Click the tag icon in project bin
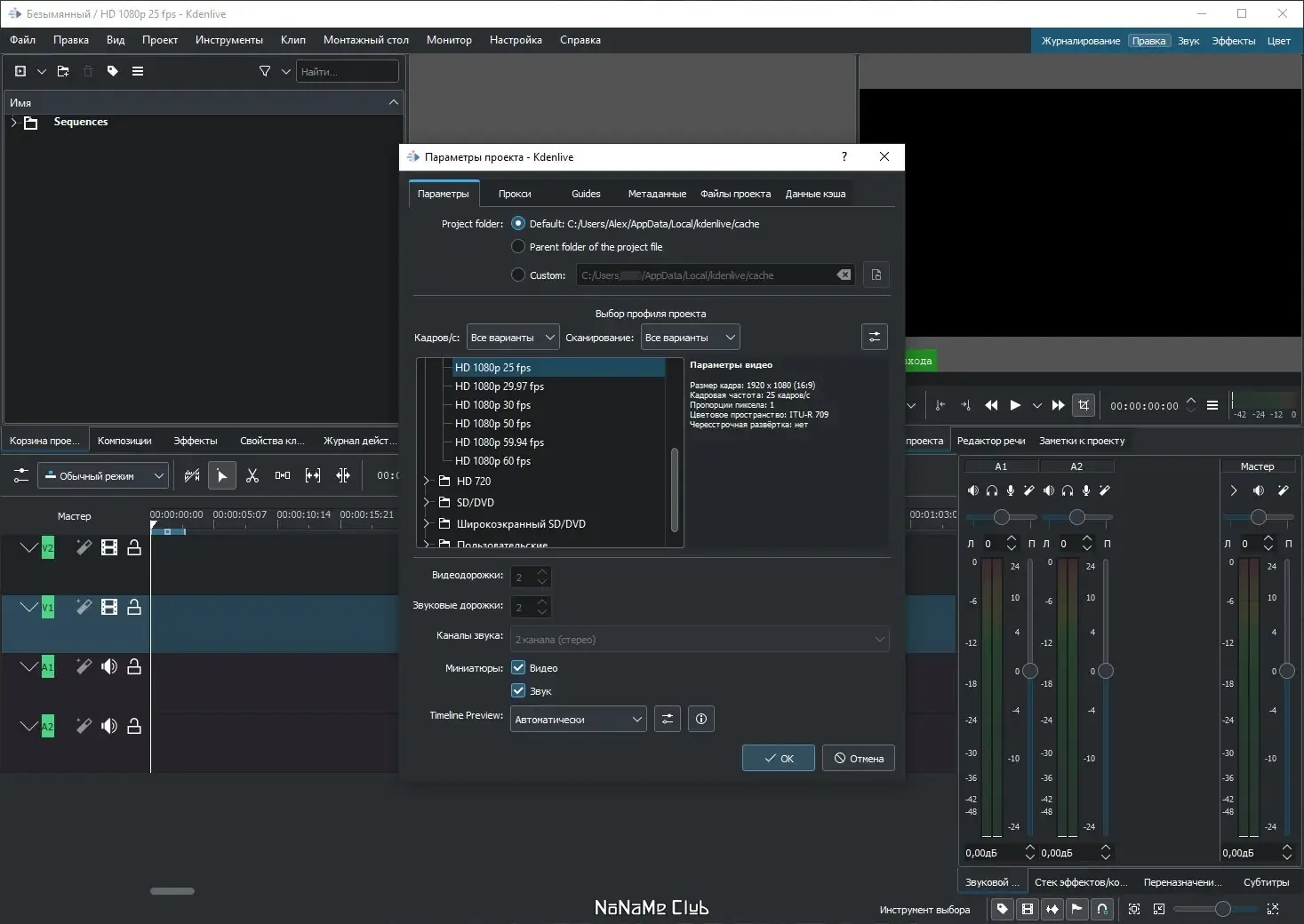Viewport: 1304px width, 924px height. [113, 71]
